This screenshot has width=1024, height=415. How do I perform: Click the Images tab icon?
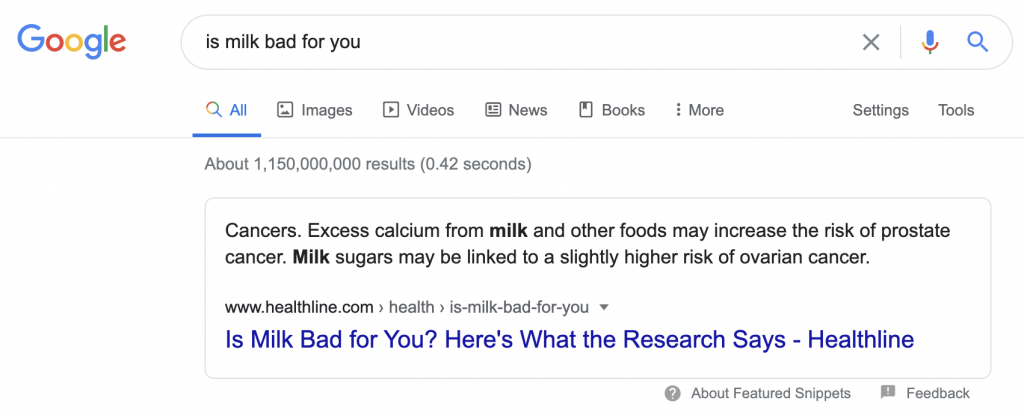coord(285,110)
